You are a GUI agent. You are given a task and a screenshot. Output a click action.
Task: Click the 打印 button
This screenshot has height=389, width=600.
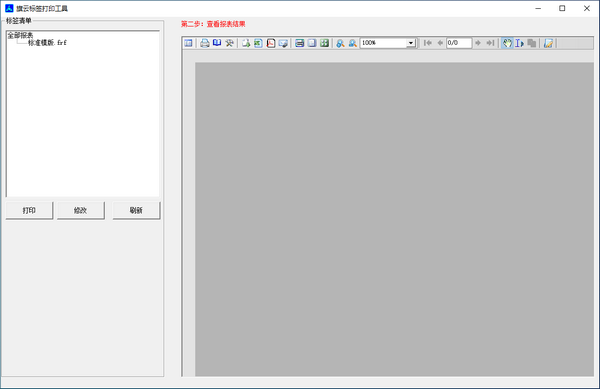[29, 210]
